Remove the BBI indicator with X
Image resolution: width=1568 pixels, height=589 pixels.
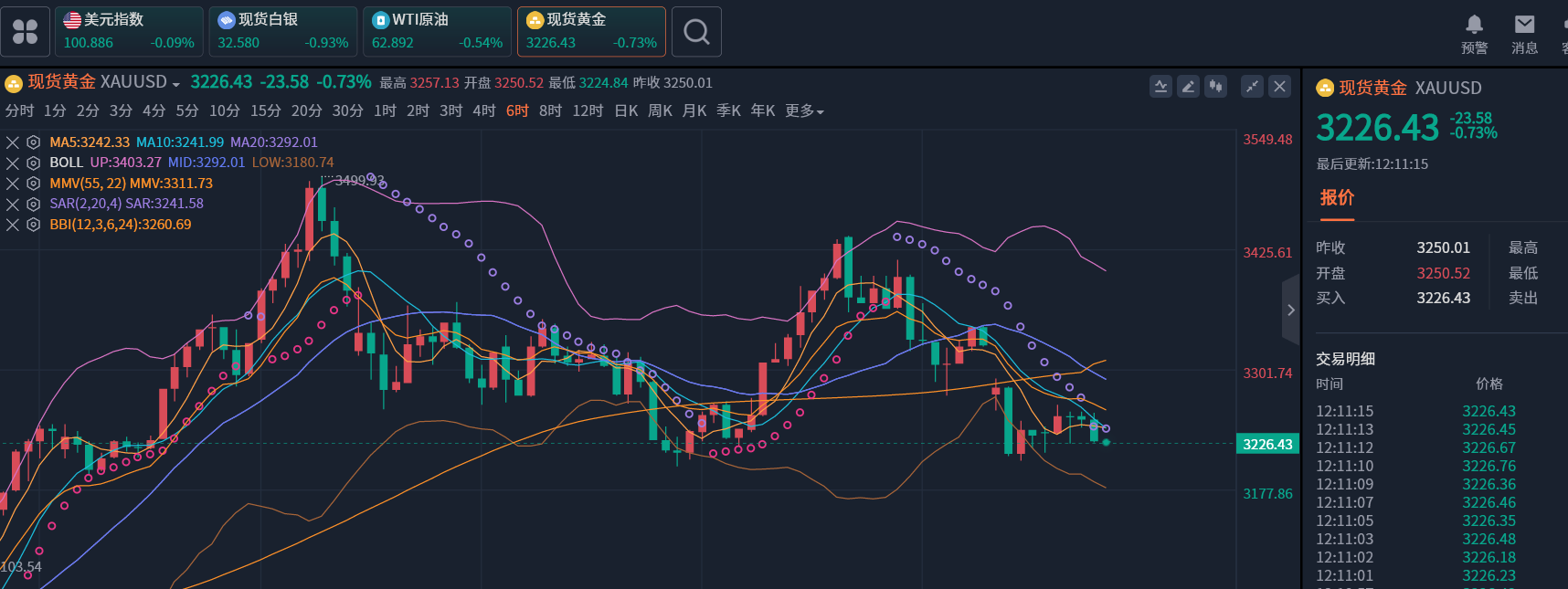coord(13,225)
